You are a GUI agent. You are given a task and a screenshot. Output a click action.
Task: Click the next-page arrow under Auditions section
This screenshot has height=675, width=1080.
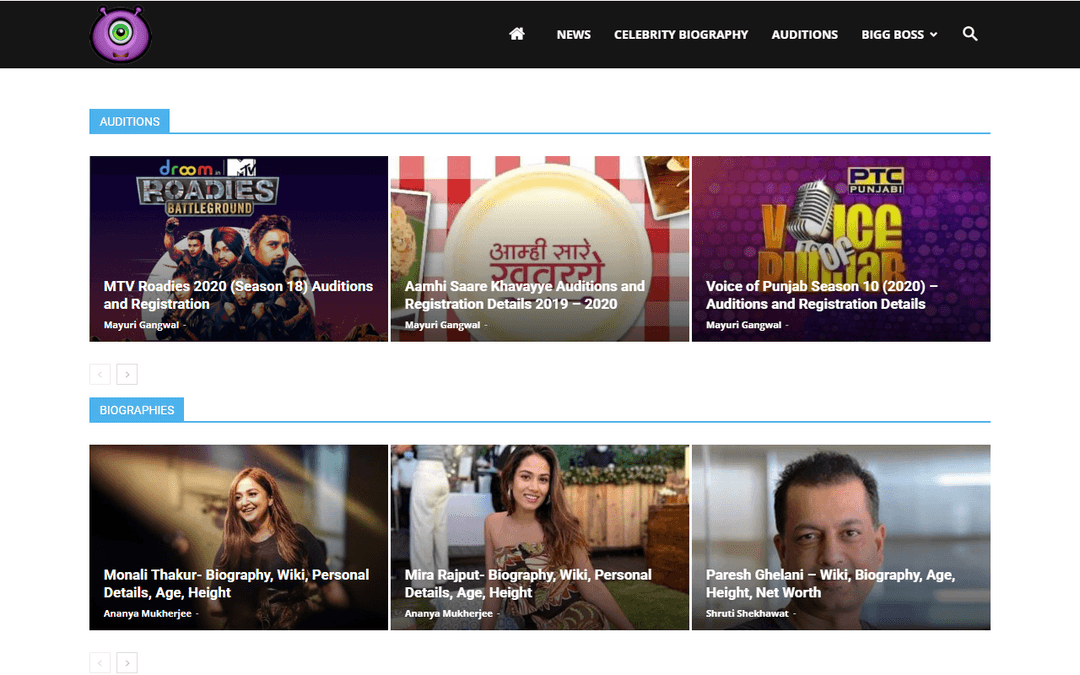tap(127, 374)
